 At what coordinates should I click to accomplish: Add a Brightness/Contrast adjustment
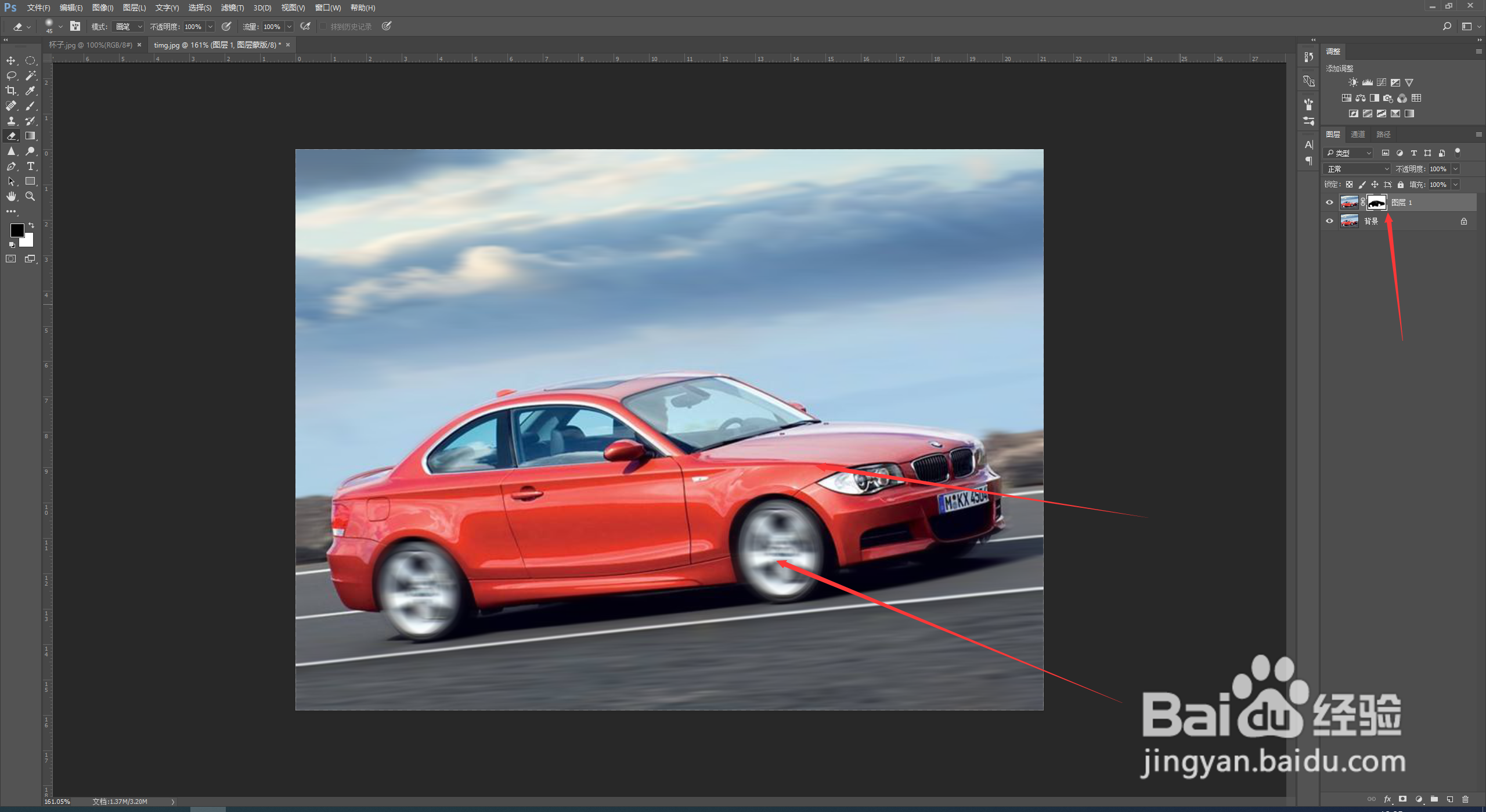tap(1353, 82)
